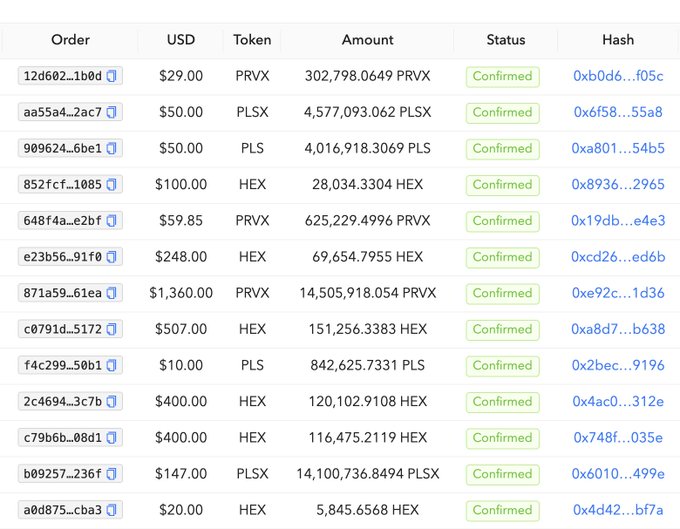Select the $507.00 USD value
Viewport: 680px width, 529px height.
[x=181, y=329]
